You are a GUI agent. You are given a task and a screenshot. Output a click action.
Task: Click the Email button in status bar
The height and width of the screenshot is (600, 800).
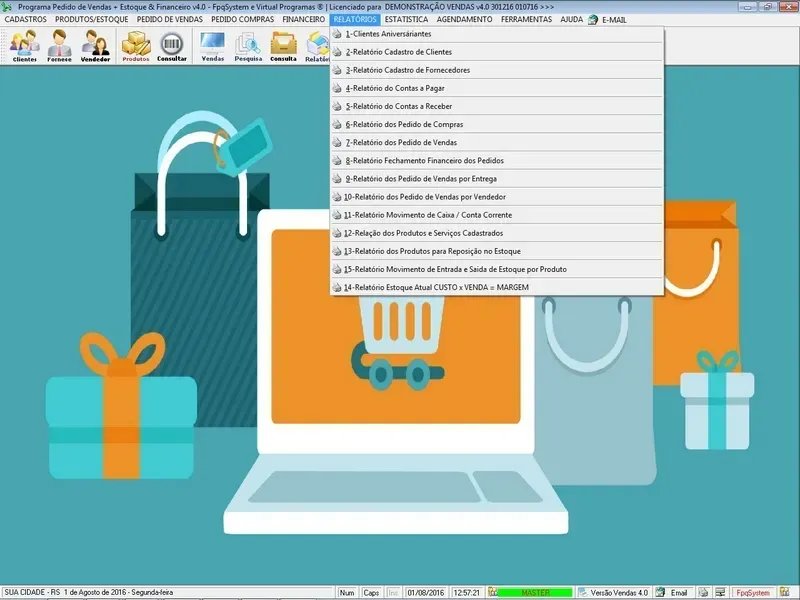pyautogui.click(x=673, y=593)
